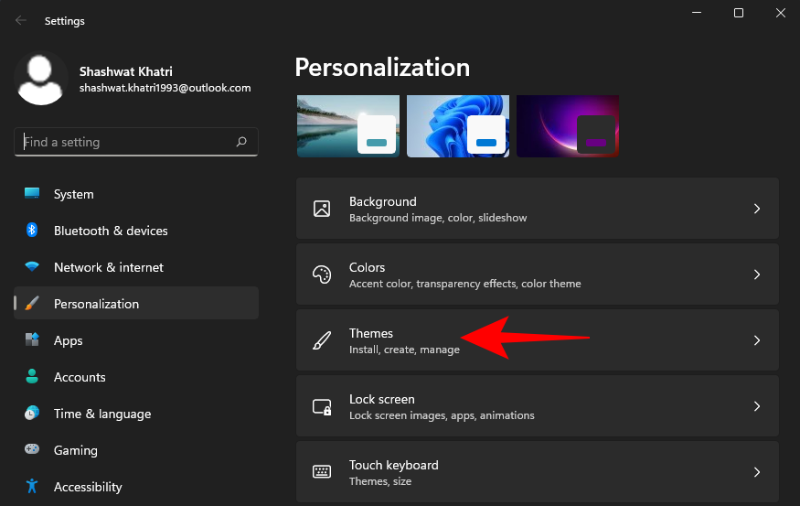Screen dimensions: 800x506
Task: Expand the Background settings chevron
Action: coord(757,209)
